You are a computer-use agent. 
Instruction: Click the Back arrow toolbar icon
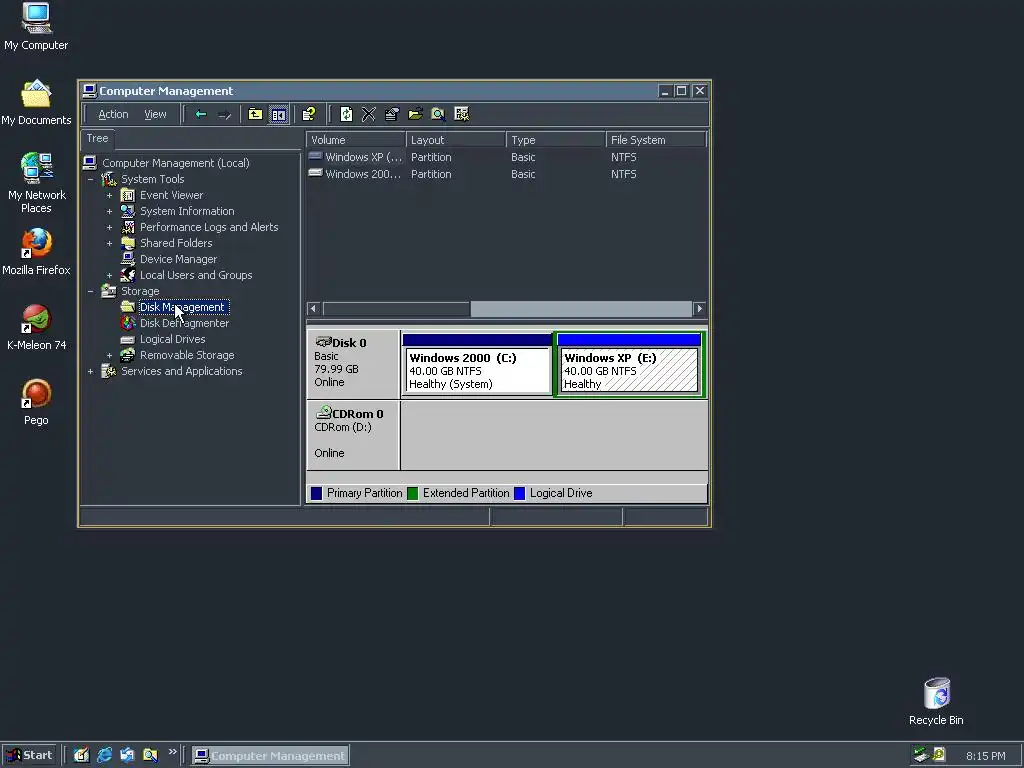point(200,114)
